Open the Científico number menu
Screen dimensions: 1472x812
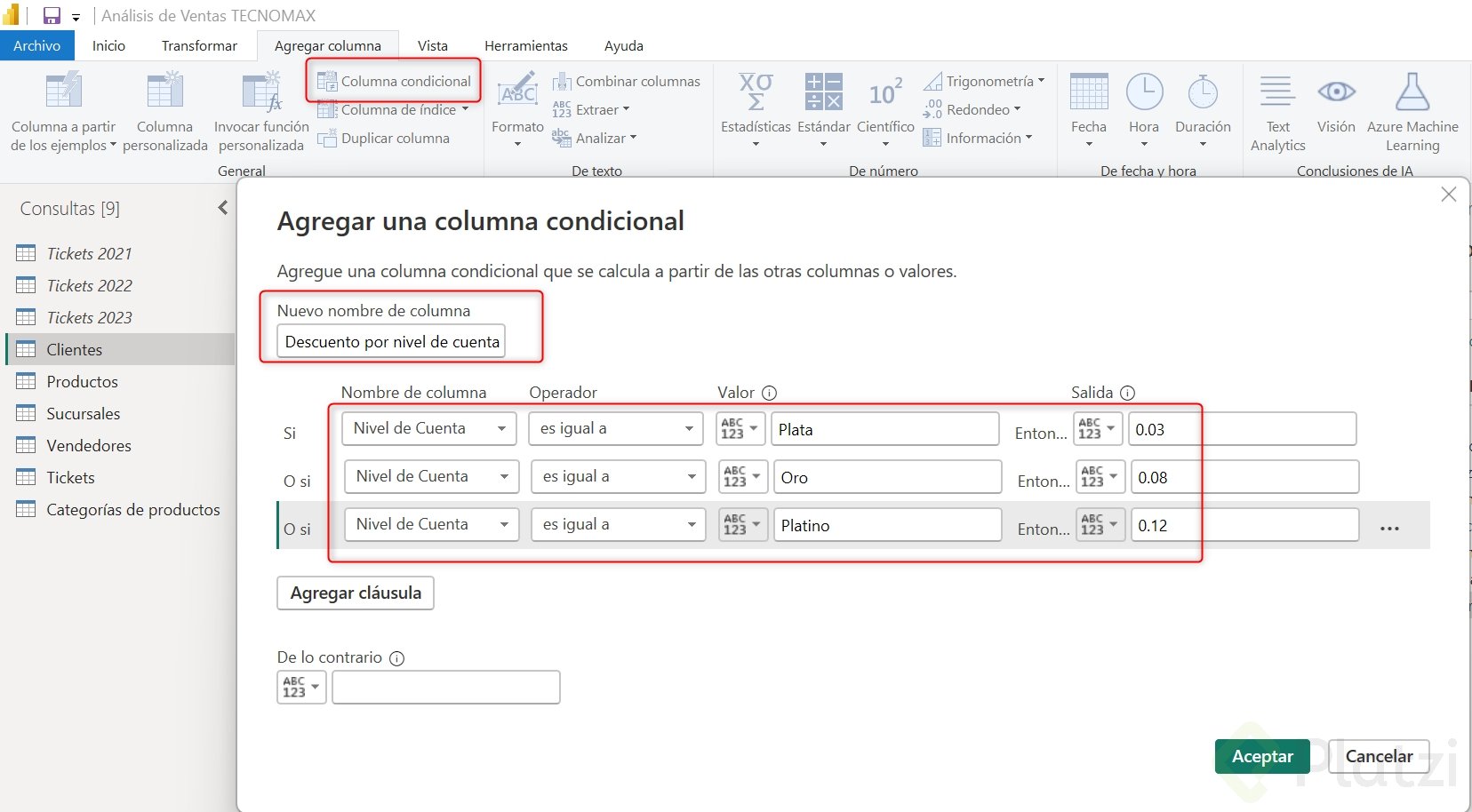point(885,110)
